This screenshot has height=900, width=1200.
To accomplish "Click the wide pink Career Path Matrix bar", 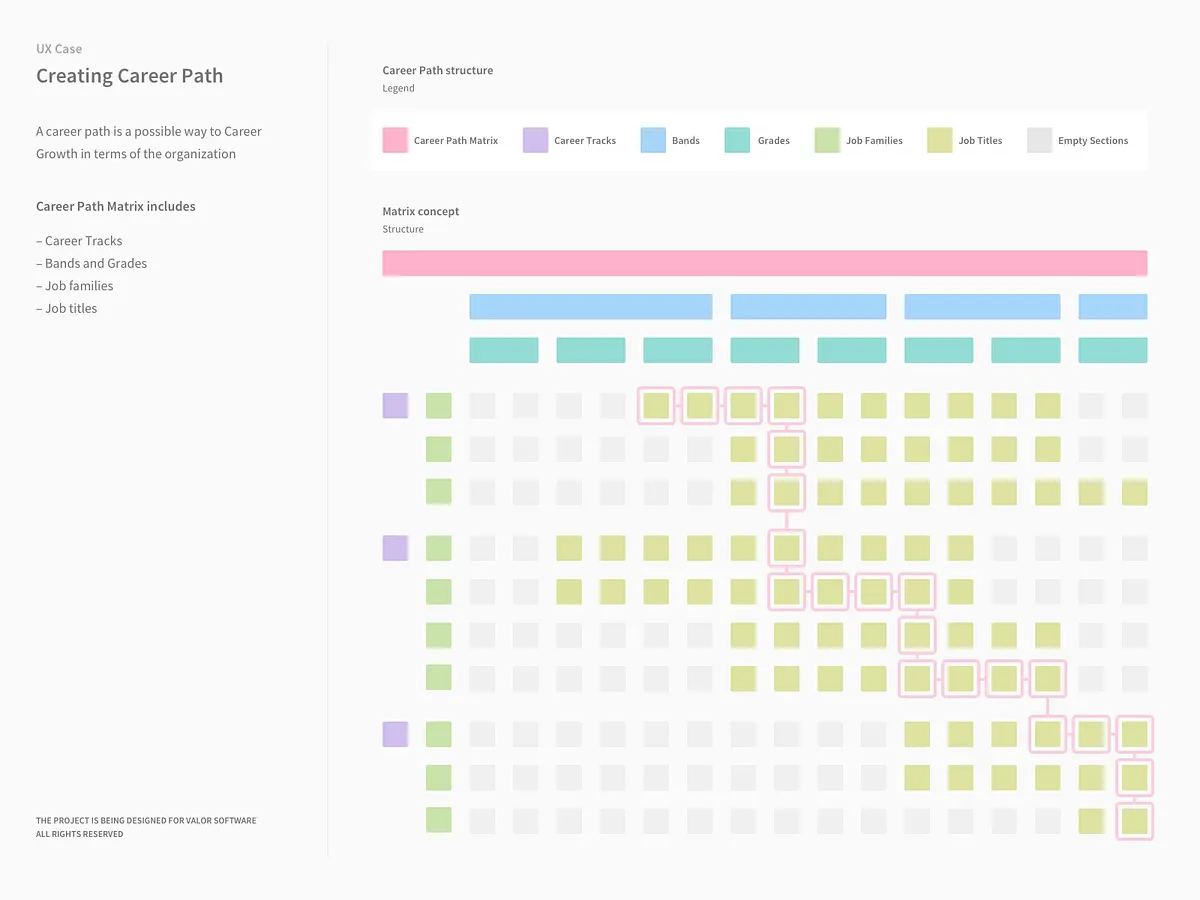I will pos(765,263).
